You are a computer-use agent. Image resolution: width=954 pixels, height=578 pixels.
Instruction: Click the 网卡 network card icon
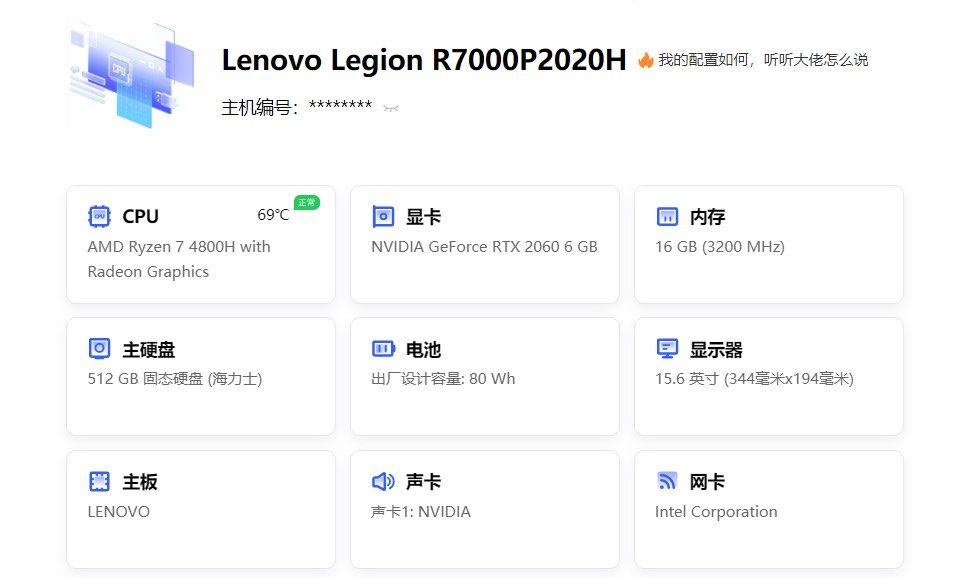click(667, 481)
